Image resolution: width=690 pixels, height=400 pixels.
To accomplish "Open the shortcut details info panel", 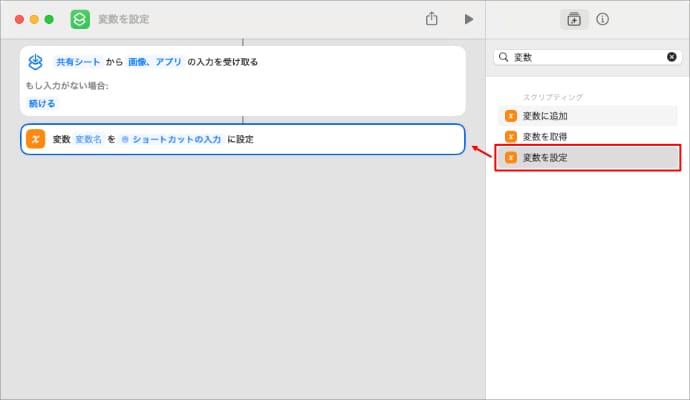I will [602, 19].
